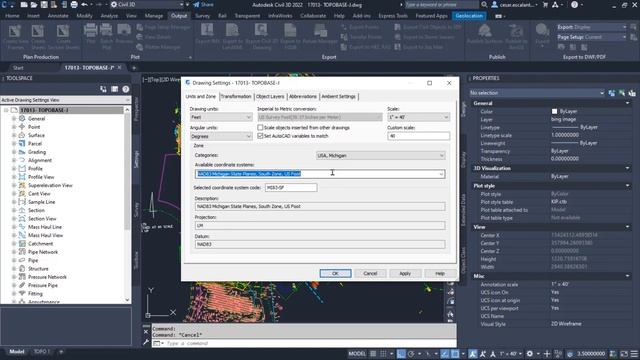The width and height of the screenshot is (640, 360).
Task: Click the Plot printer icon in ribbon
Action: [91, 31]
